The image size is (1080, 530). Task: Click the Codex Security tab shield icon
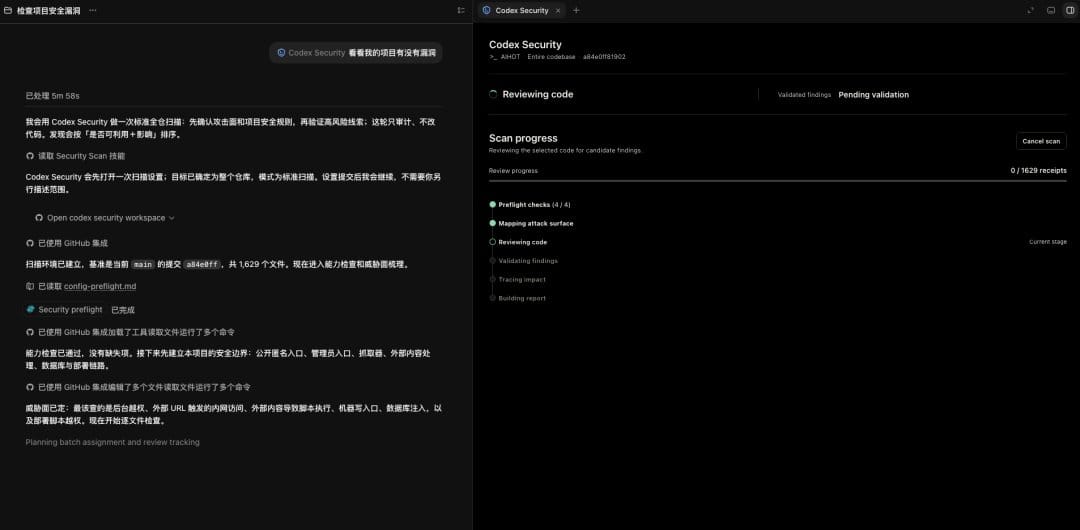486,10
